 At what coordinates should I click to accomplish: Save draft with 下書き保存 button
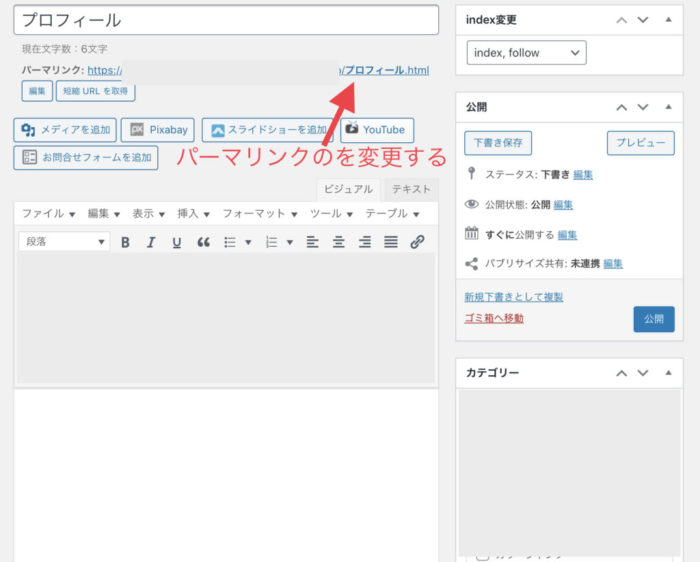point(498,143)
